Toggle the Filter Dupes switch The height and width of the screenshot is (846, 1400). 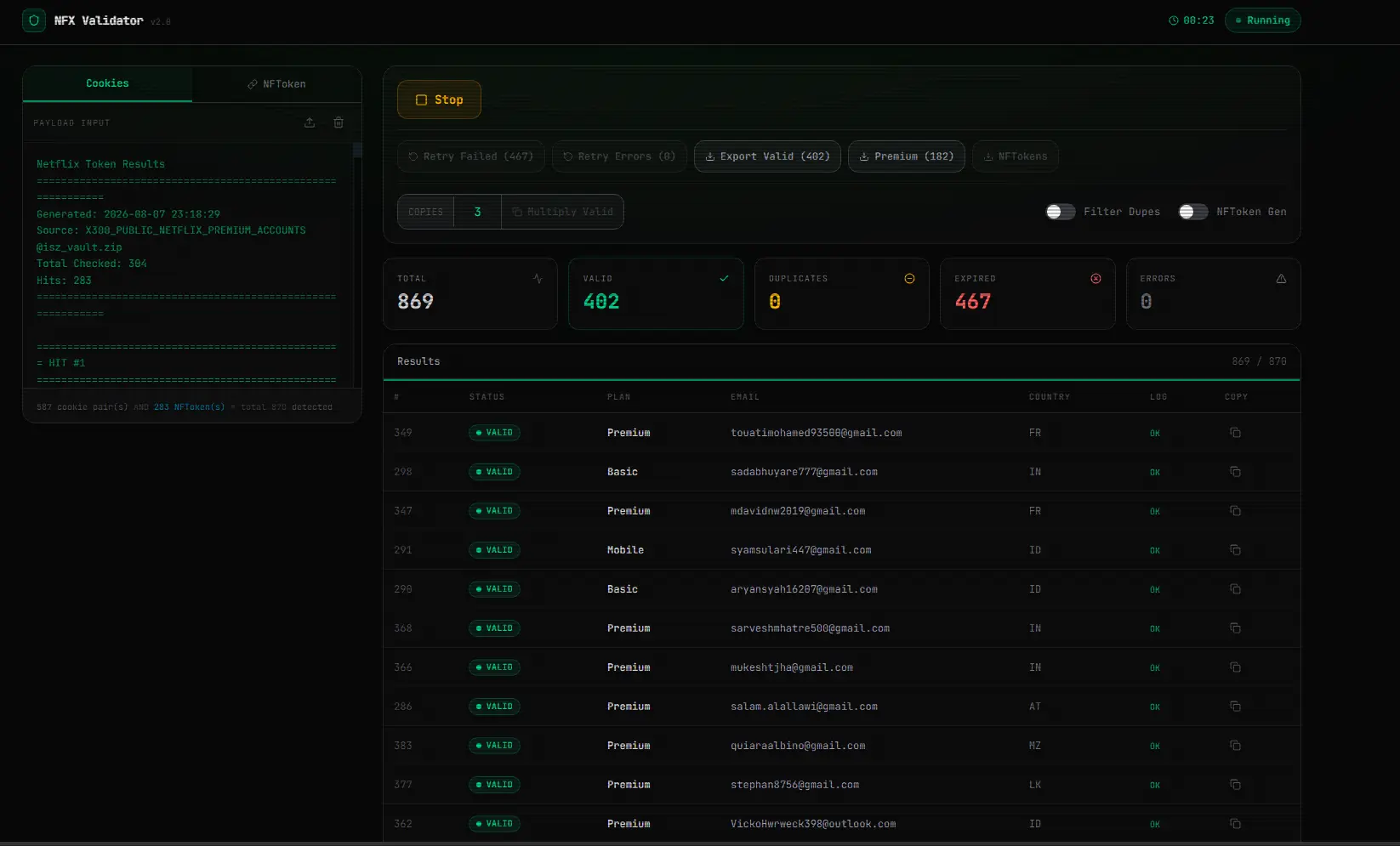tap(1061, 212)
